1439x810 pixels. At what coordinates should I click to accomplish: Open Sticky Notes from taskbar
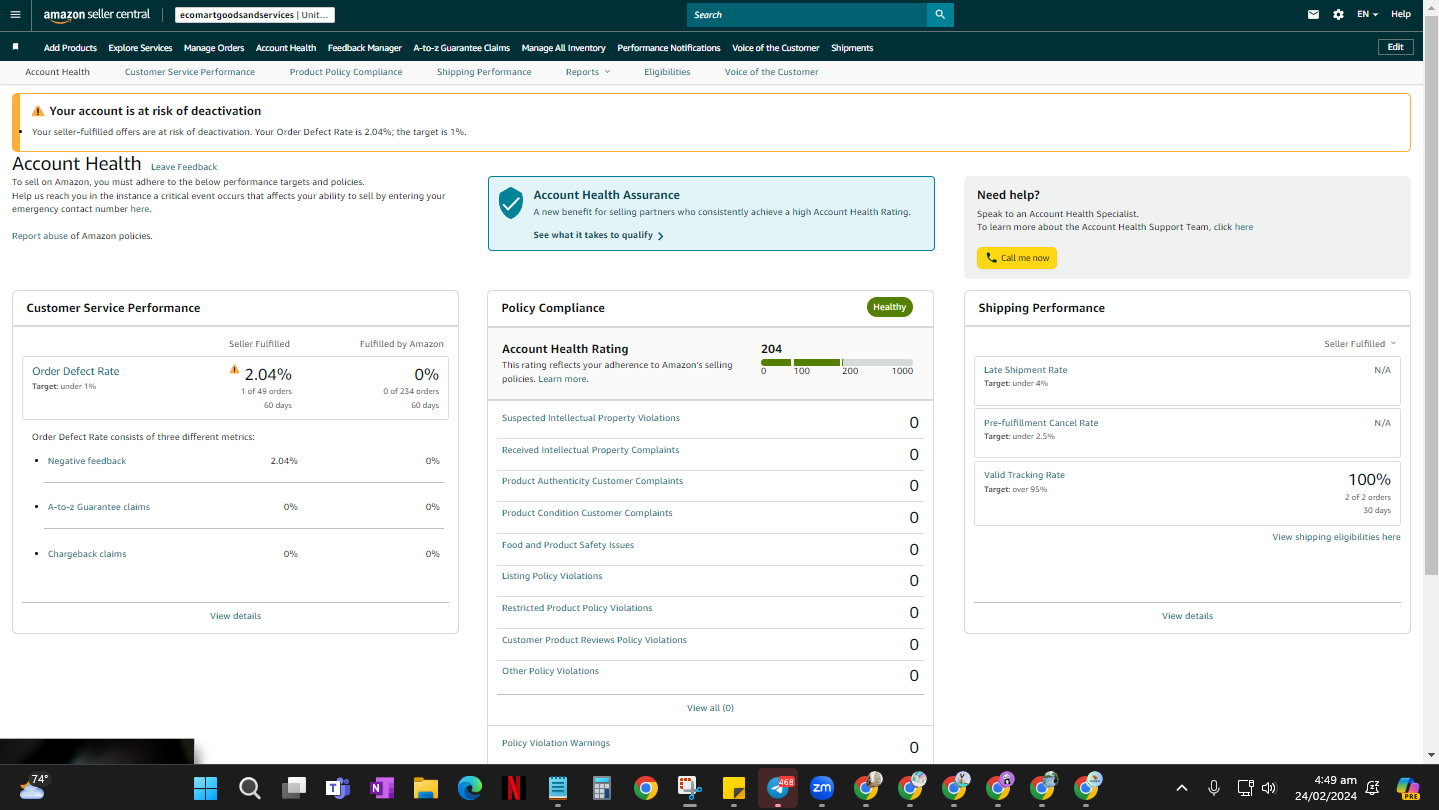coord(734,788)
